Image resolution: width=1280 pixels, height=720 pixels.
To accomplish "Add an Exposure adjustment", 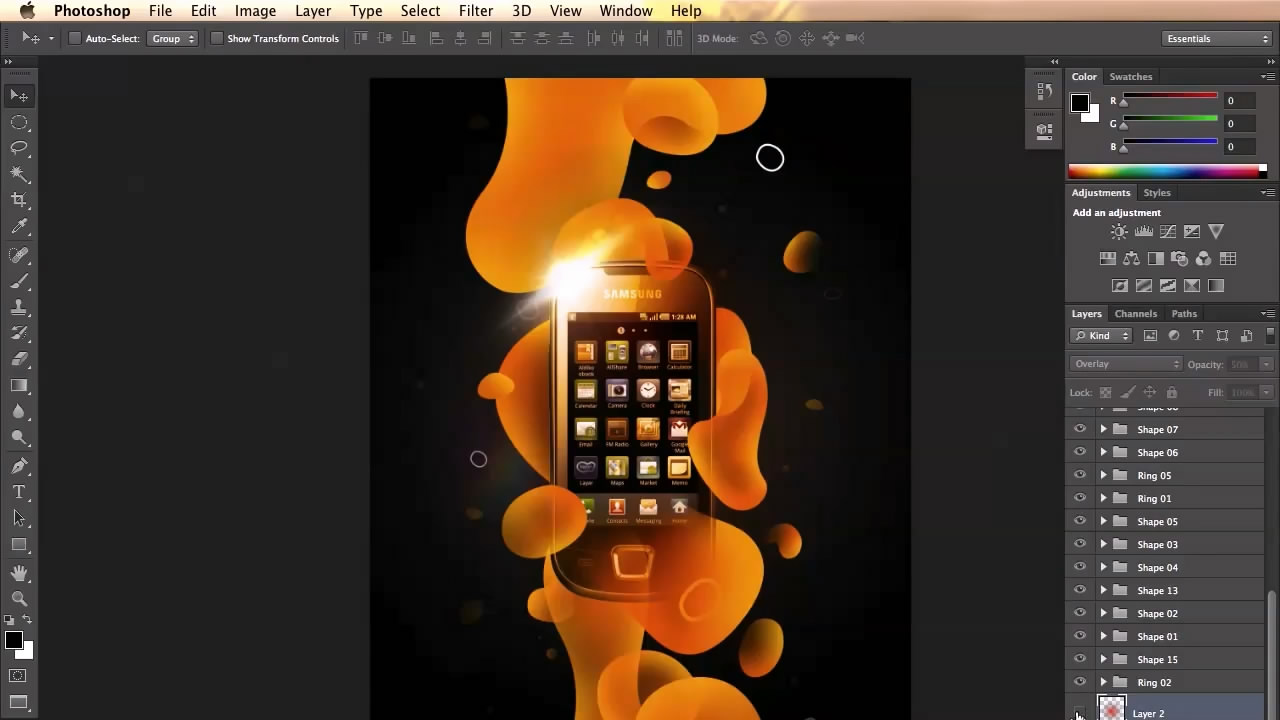I will click(1191, 232).
